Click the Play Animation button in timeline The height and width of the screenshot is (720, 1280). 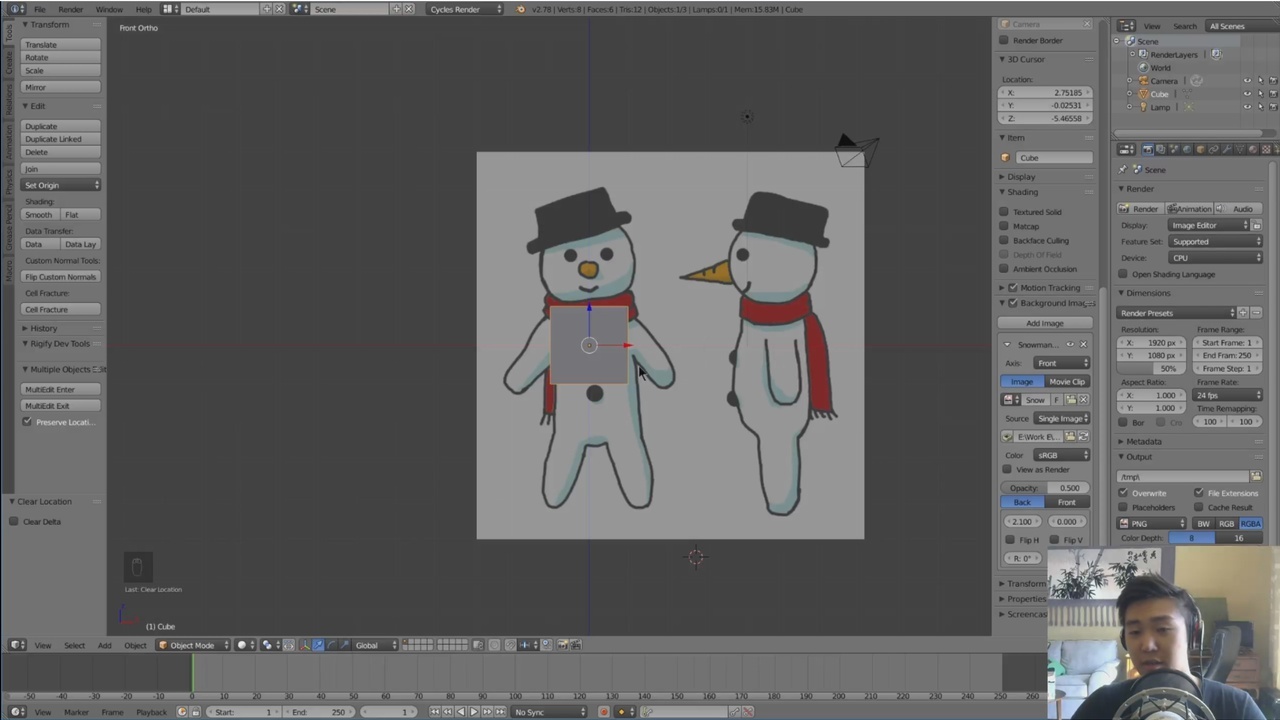click(473, 712)
